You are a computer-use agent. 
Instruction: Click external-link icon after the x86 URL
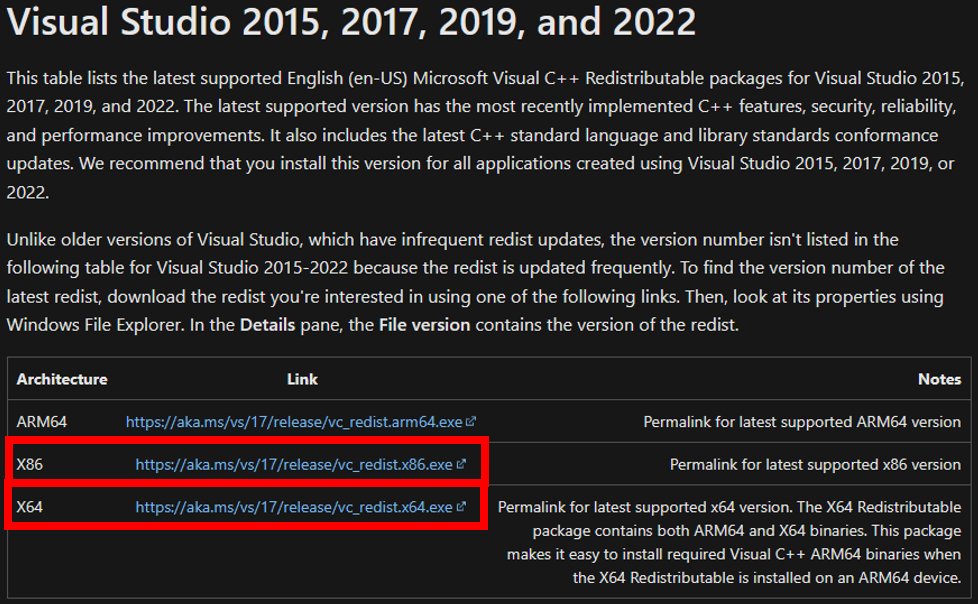point(461,464)
